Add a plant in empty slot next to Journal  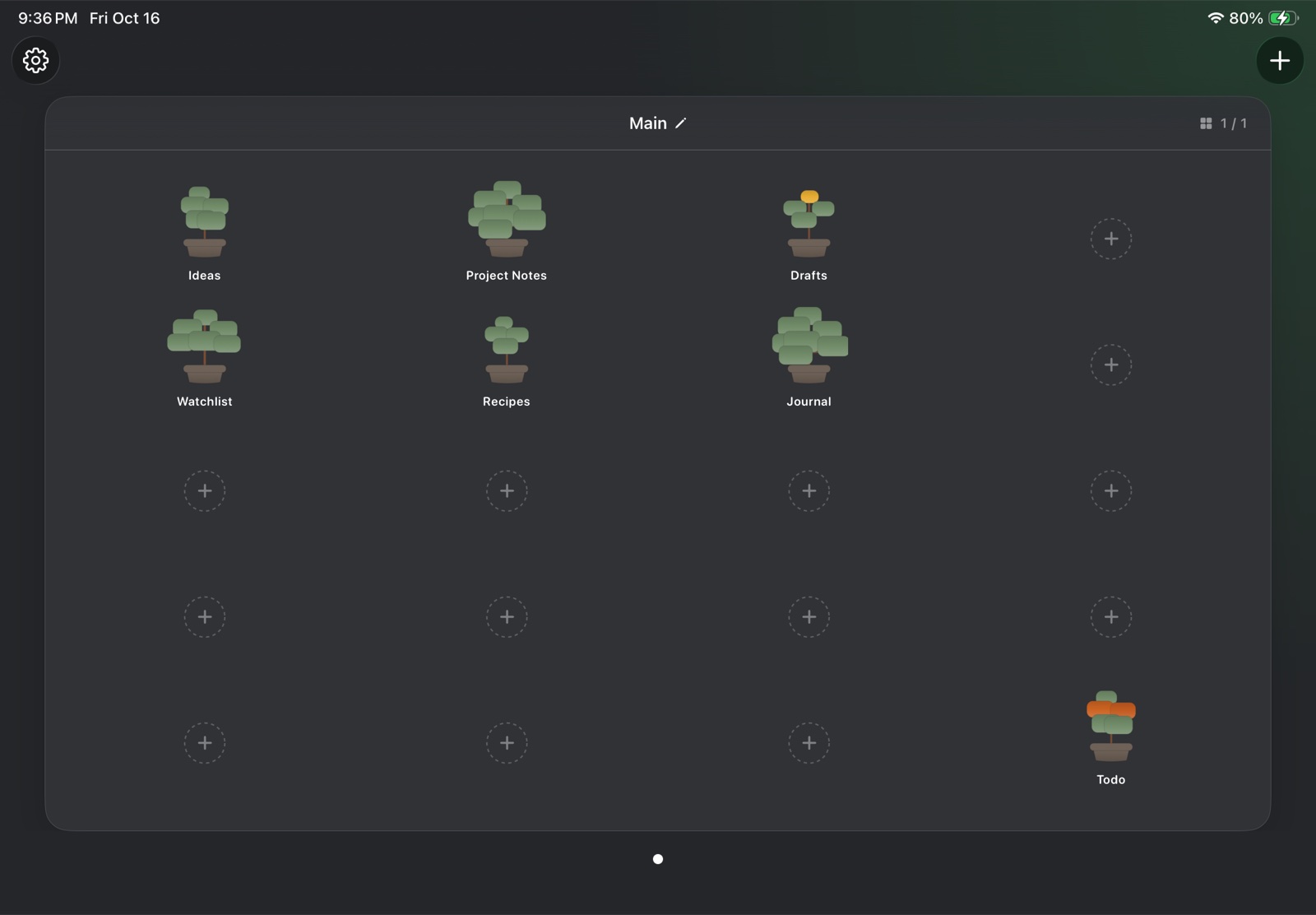tap(1111, 365)
